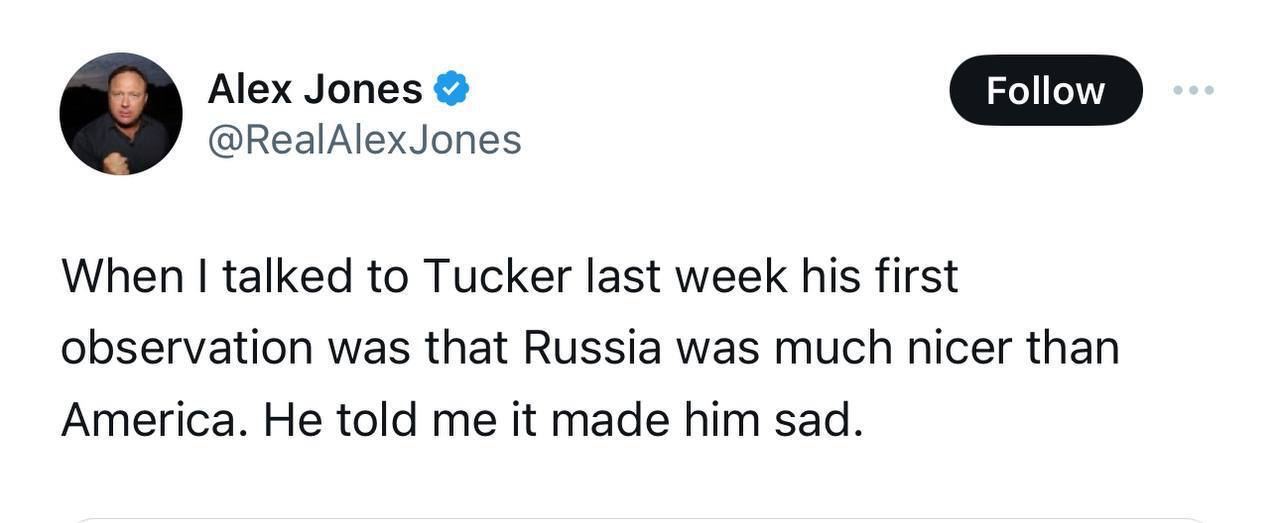Open tweet via its first text line
The image size is (1280, 523).
coord(509,276)
